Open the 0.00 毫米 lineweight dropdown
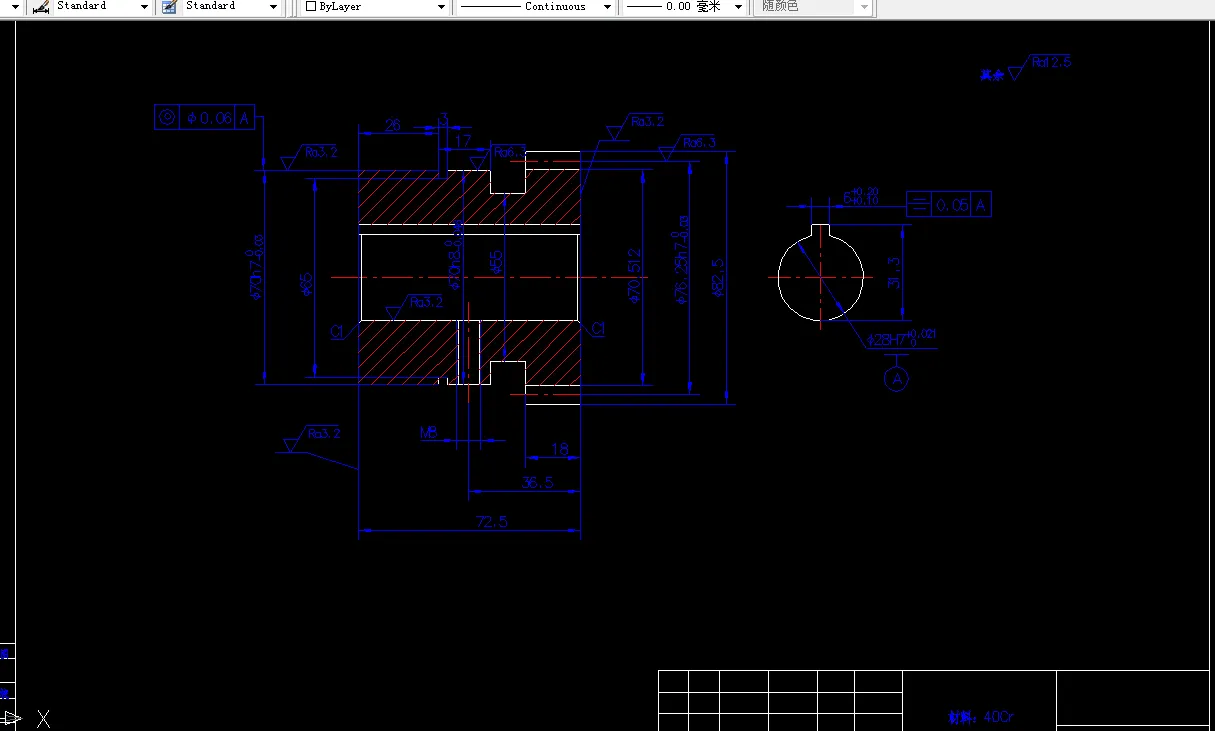The width and height of the screenshot is (1215, 731). [x=737, y=7]
